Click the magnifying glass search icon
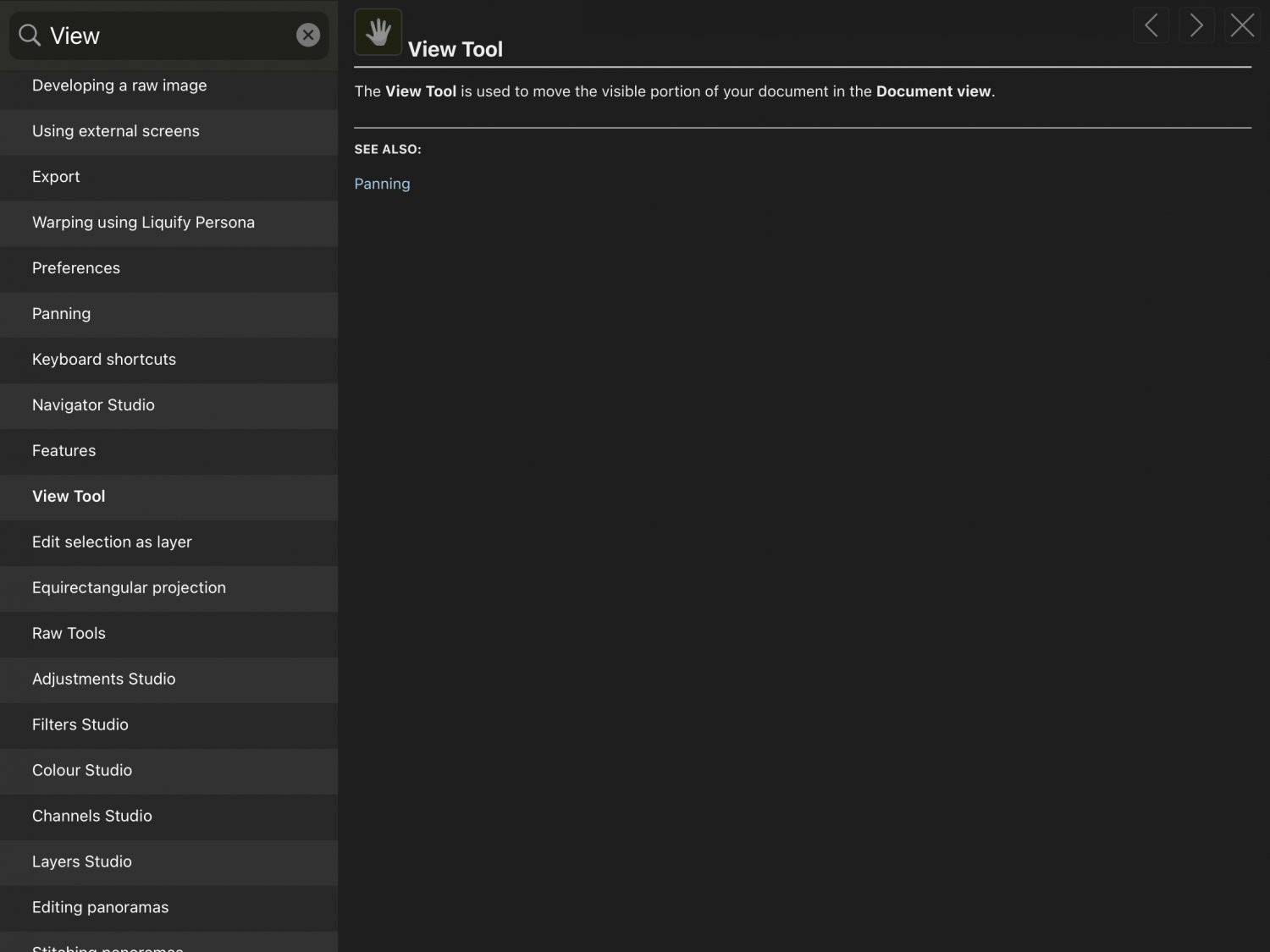The height and width of the screenshot is (952, 1270). coord(30,35)
